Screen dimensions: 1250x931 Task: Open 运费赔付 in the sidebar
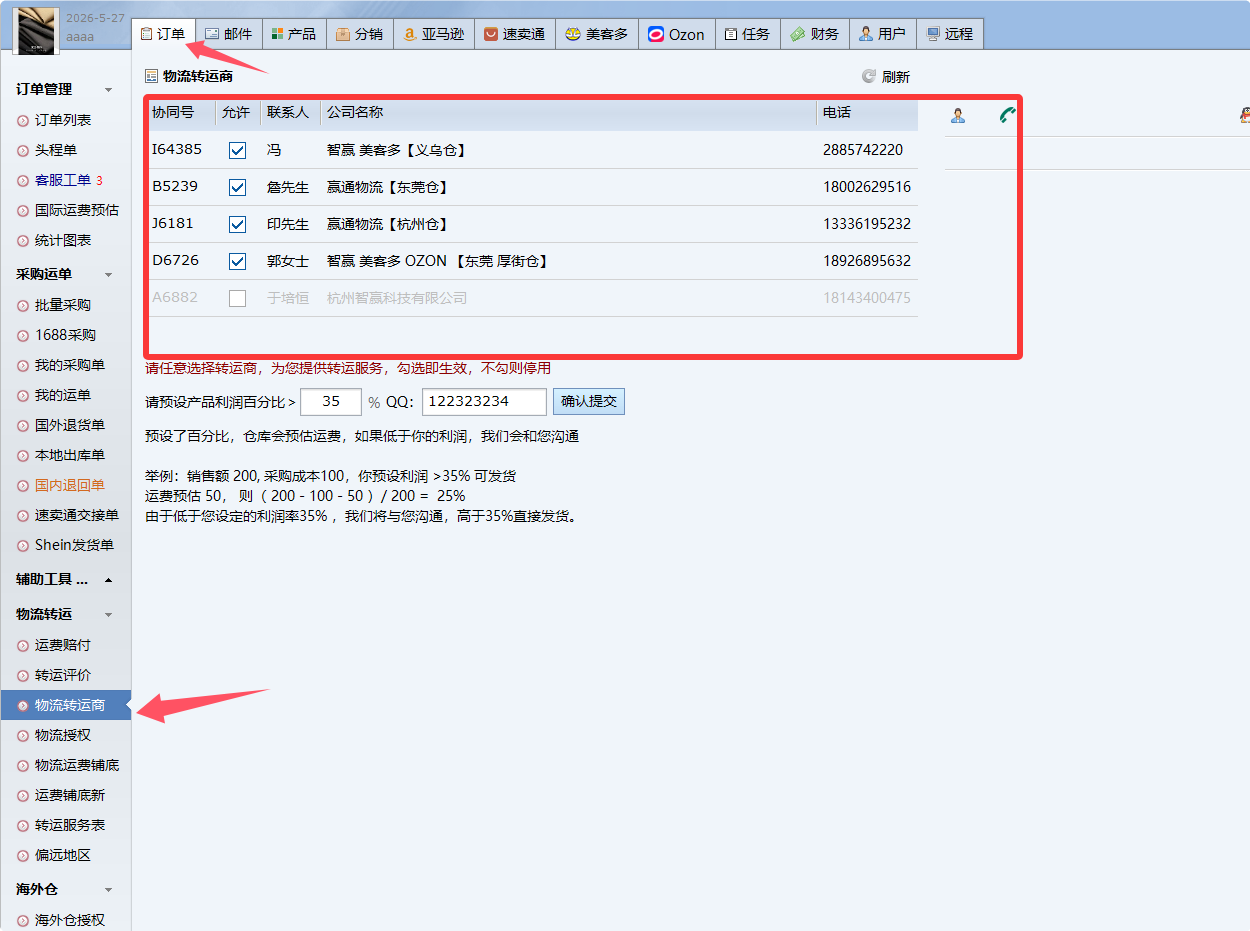63,645
